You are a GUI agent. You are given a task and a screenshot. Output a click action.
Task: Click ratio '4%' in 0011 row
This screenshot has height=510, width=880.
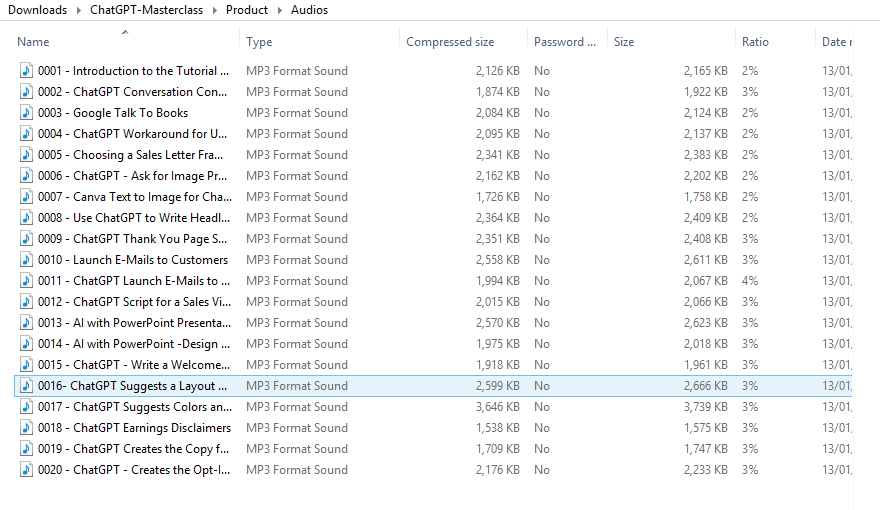(x=750, y=281)
